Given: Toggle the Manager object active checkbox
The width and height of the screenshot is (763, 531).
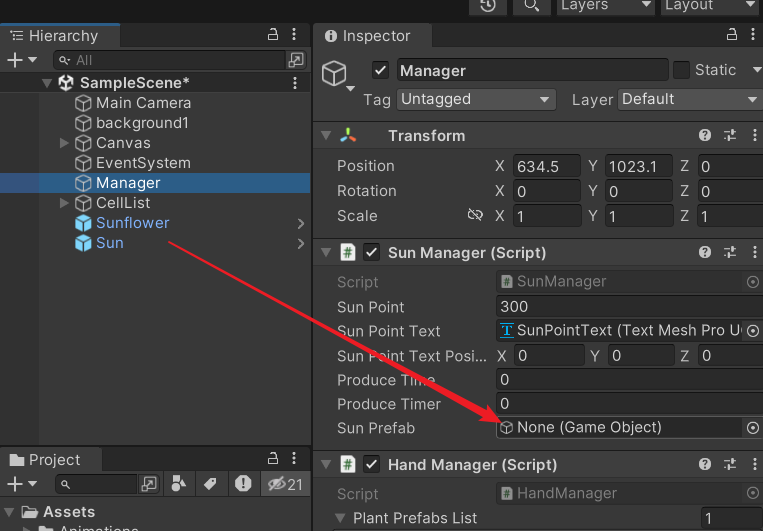Looking at the screenshot, I should pyautogui.click(x=380, y=70).
